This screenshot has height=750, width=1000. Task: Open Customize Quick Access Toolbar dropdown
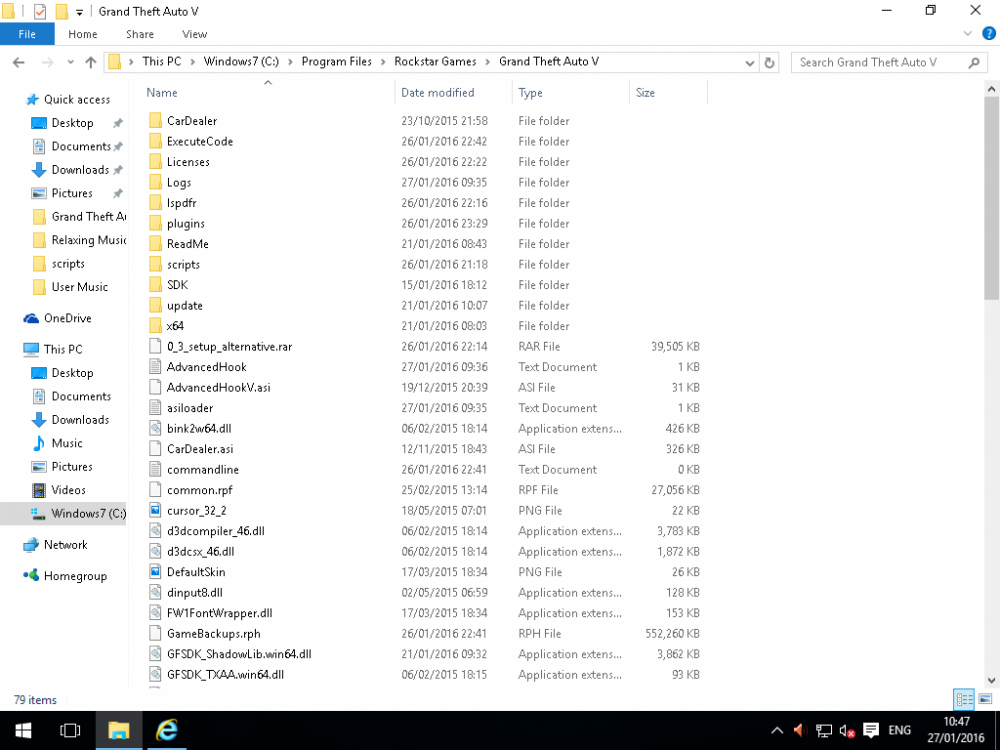coord(79,12)
